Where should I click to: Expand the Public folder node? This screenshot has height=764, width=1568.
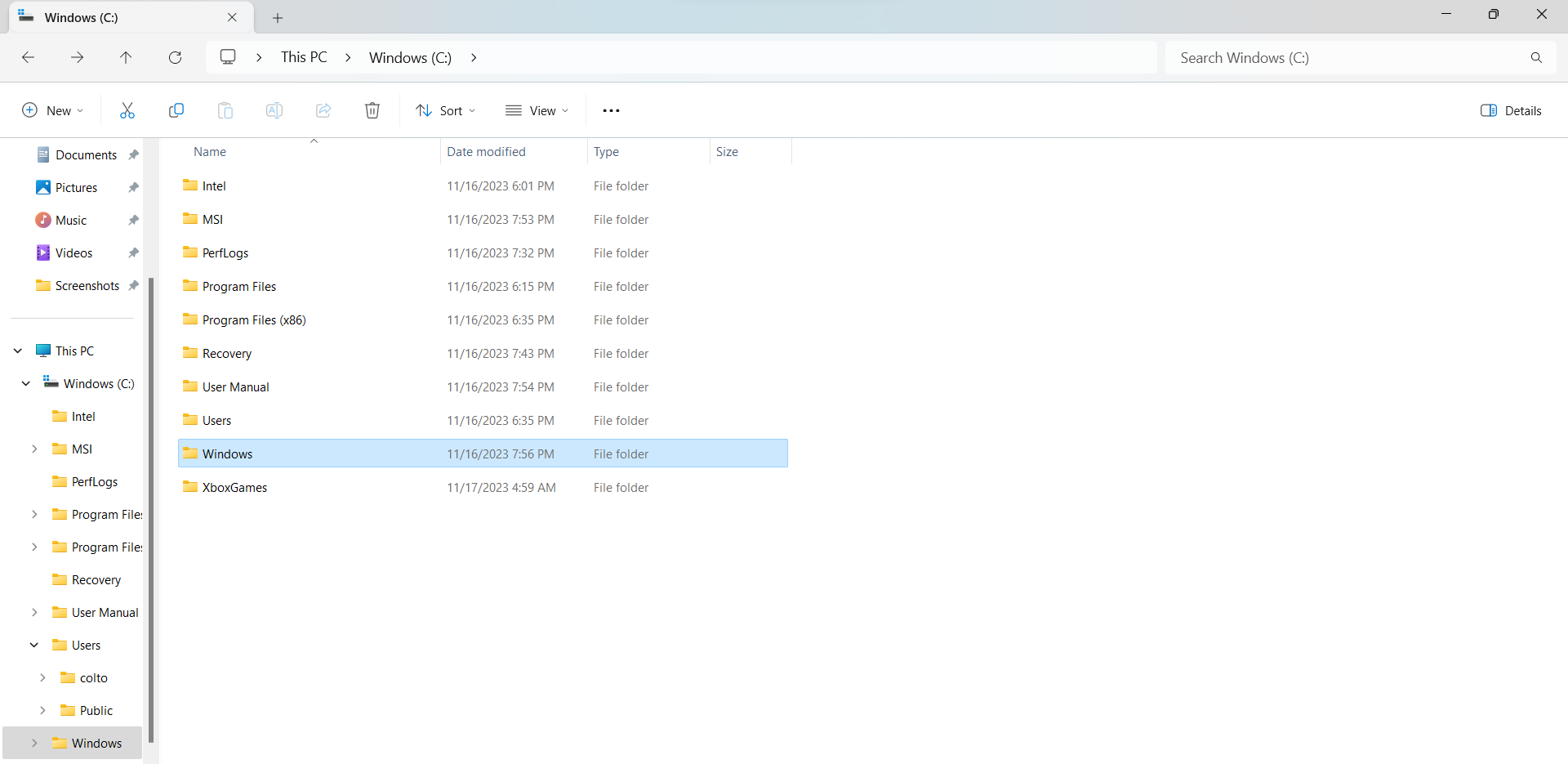42,710
